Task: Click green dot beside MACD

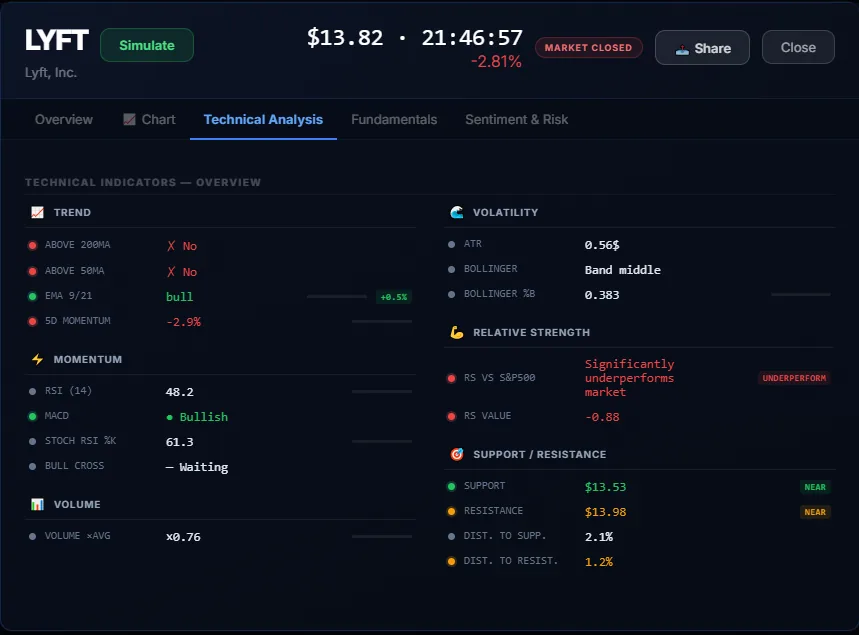Action: 32,416
